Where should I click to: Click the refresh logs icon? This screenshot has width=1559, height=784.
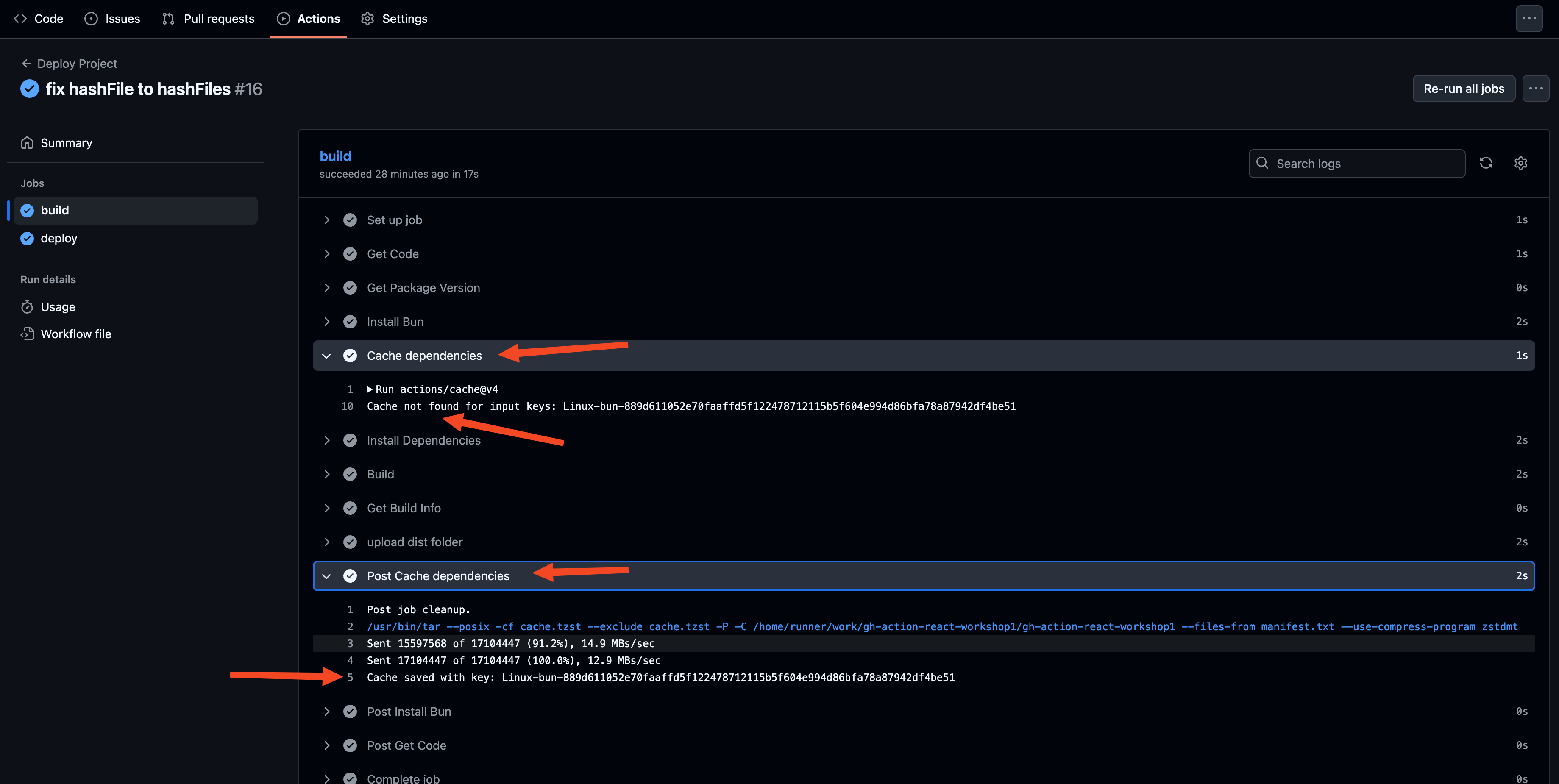(x=1486, y=163)
